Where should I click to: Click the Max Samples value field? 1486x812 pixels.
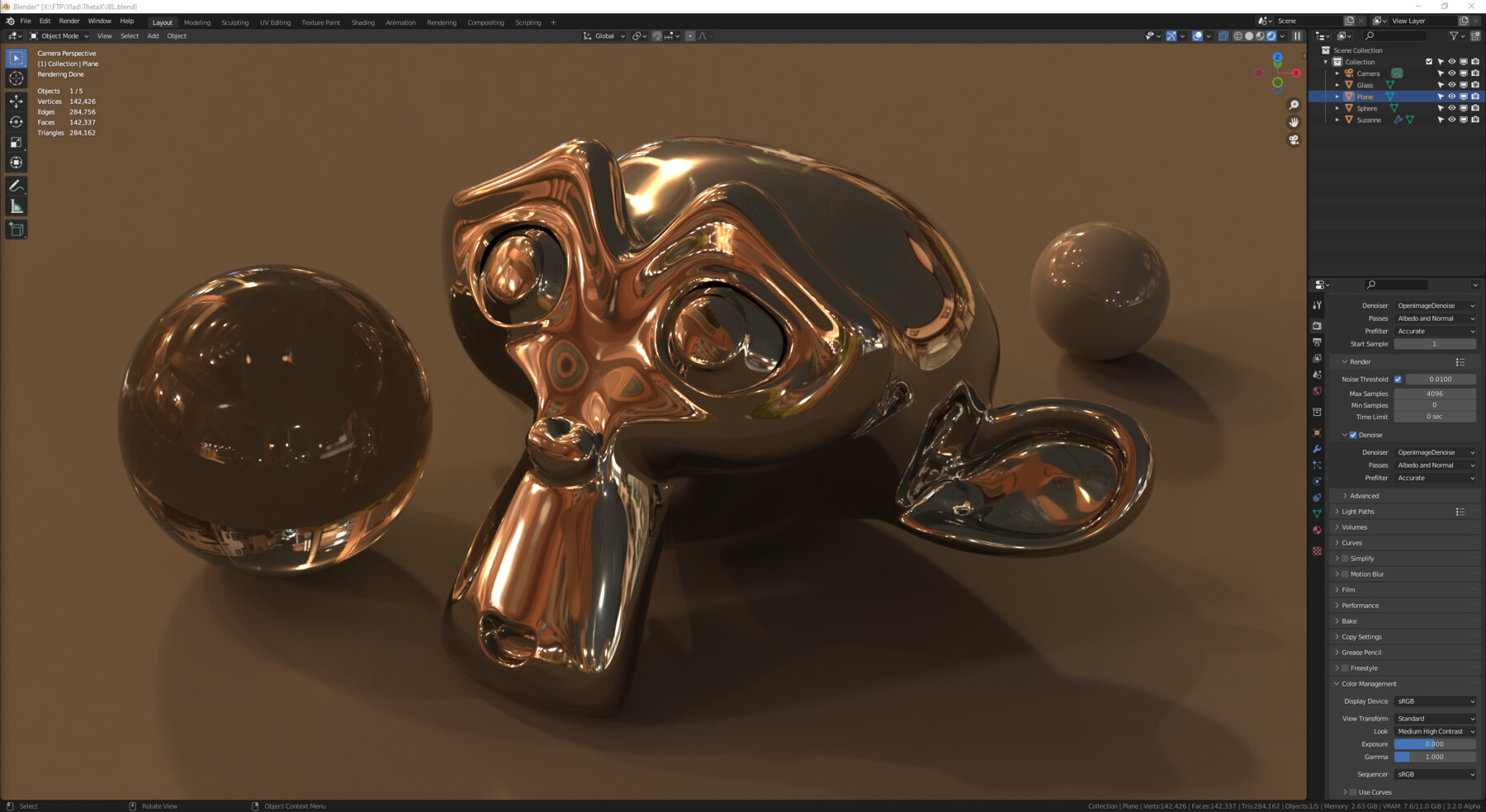1435,394
